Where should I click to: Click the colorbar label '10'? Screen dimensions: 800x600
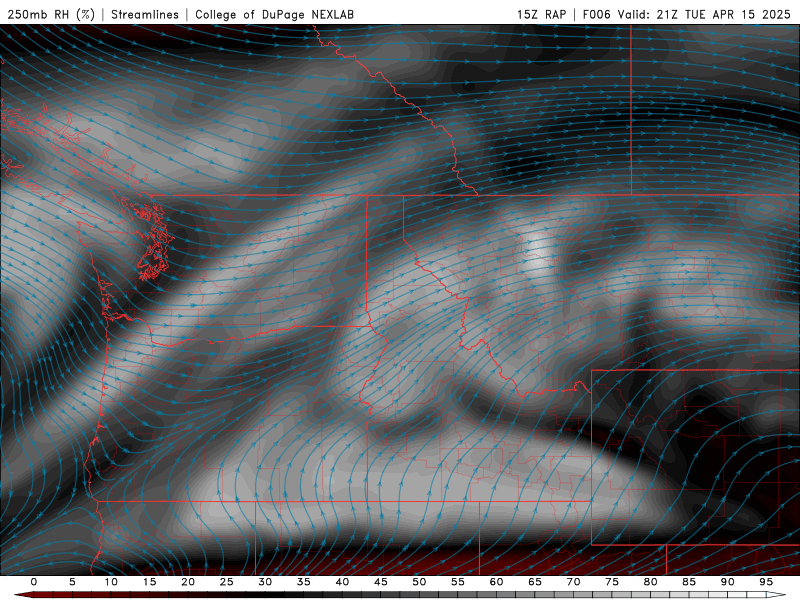pyautogui.click(x=111, y=582)
